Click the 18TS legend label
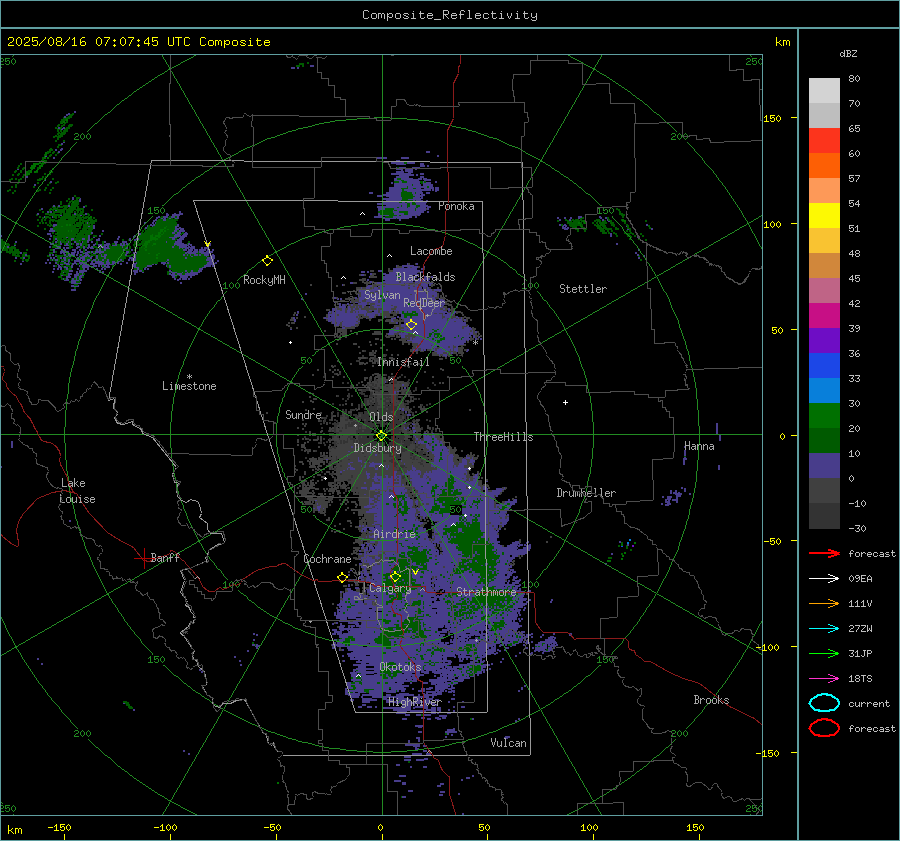Image resolution: width=900 pixels, height=841 pixels. 860,679
